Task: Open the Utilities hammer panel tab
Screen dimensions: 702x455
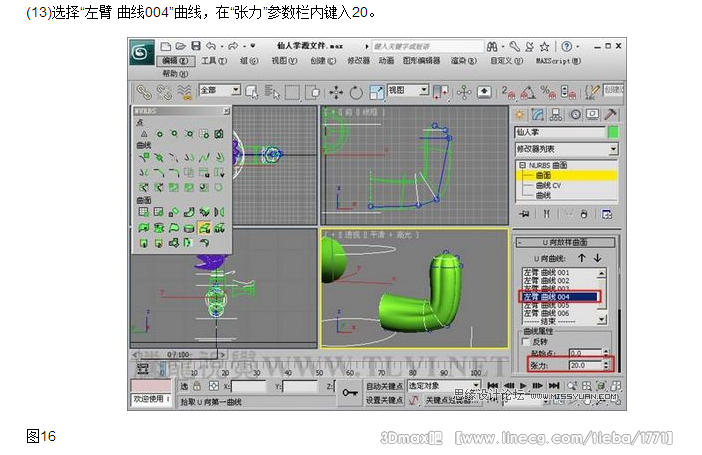Action: (x=610, y=115)
